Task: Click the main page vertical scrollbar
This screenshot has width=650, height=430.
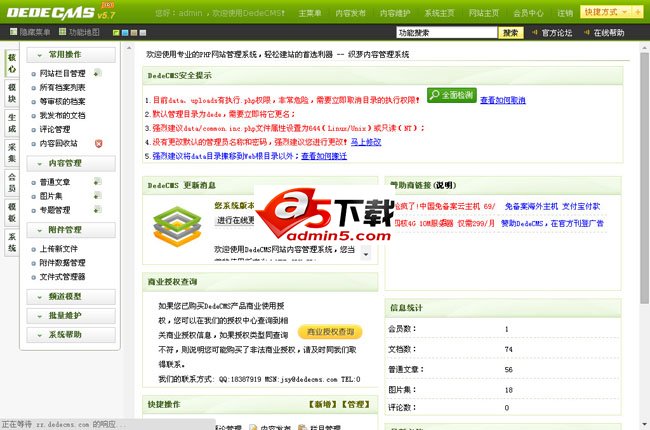Action: pos(645,178)
